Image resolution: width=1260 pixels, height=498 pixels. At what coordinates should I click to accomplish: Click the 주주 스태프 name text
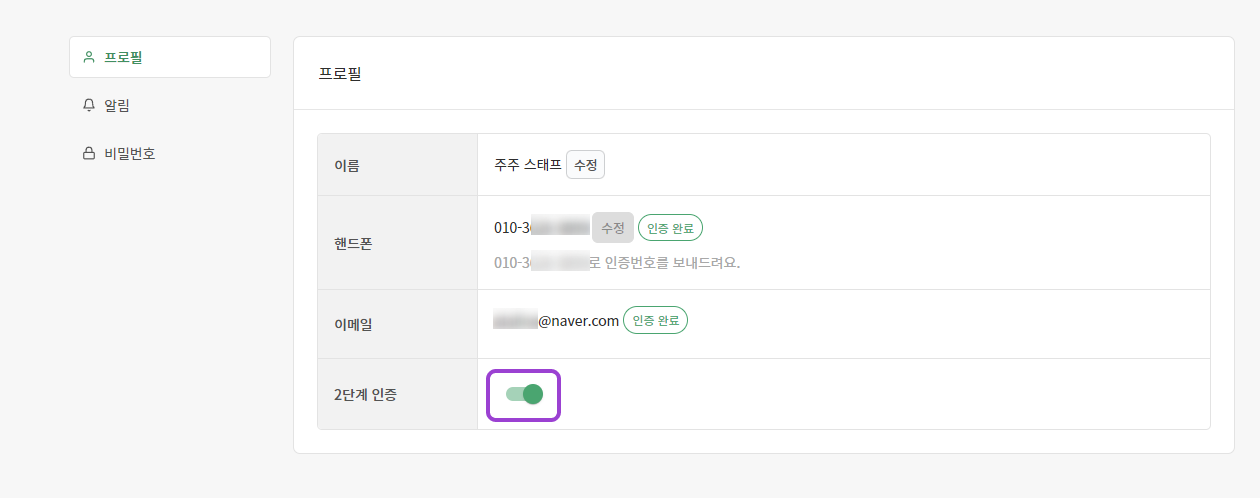point(527,165)
